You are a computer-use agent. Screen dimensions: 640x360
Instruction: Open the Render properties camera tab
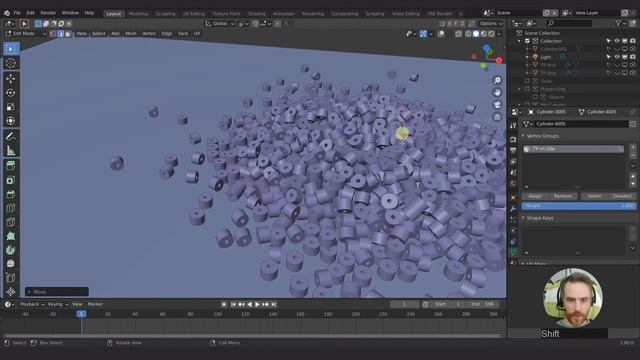pos(513,139)
